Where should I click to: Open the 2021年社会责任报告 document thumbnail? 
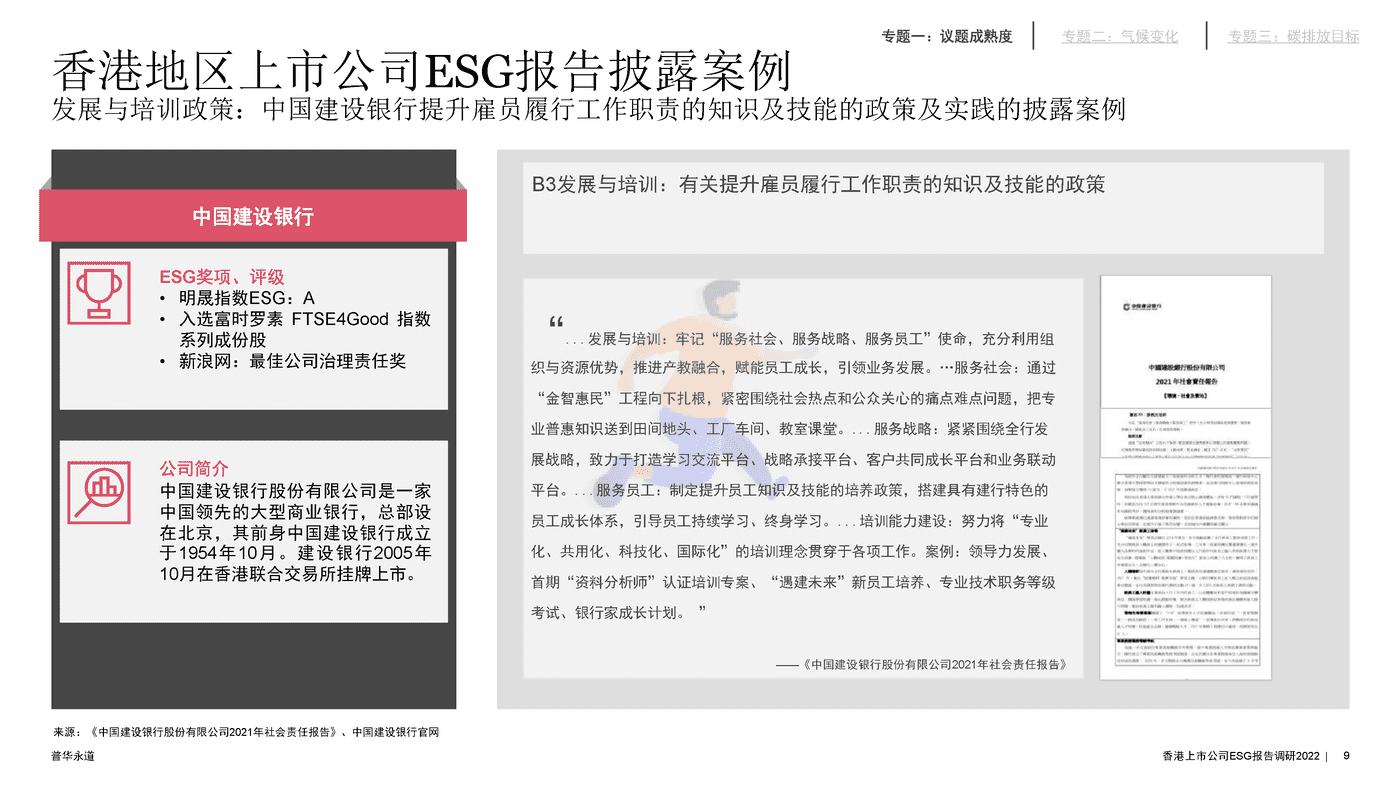pyautogui.click(x=1185, y=478)
